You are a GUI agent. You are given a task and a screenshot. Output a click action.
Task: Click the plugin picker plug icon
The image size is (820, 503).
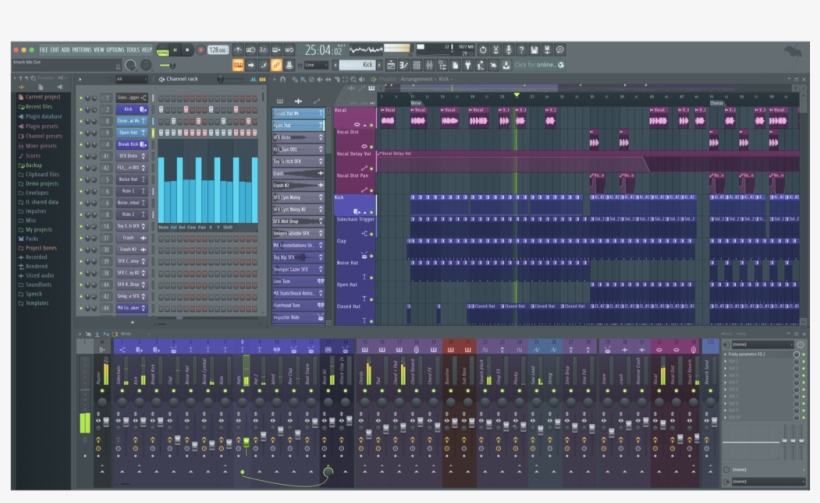pyautogui.click(x=468, y=65)
